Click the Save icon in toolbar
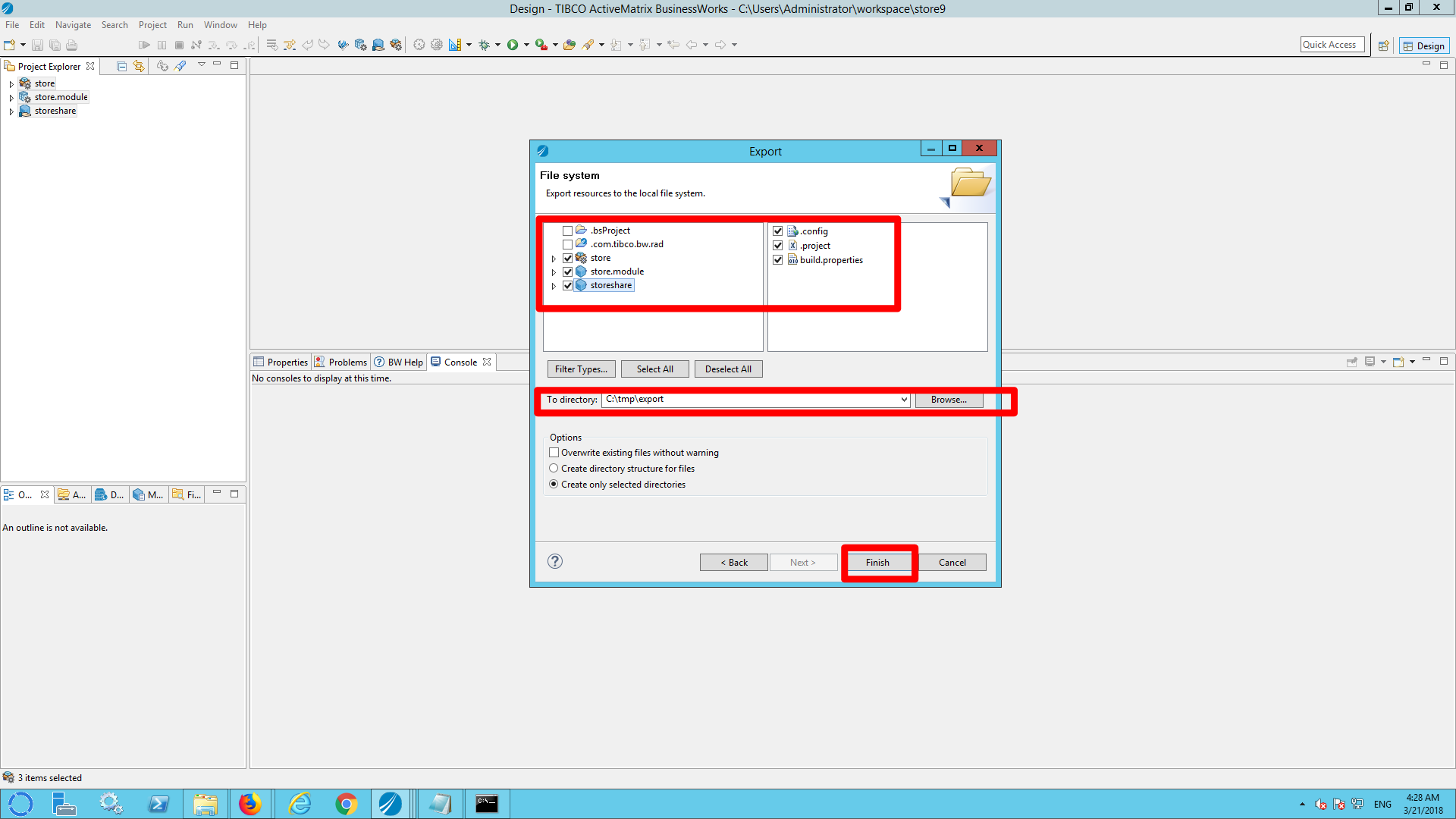 pyautogui.click(x=37, y=45)
